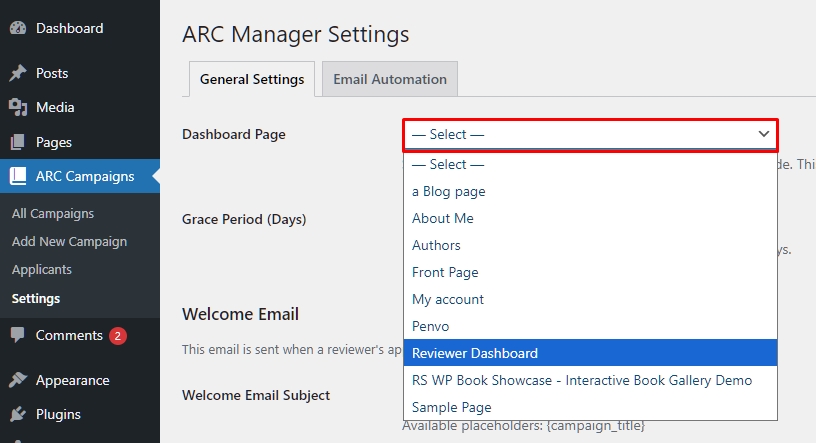The image size is (816, 443).
Task: Switch to the Email Automation tab
Action: (x=390, y=79)
